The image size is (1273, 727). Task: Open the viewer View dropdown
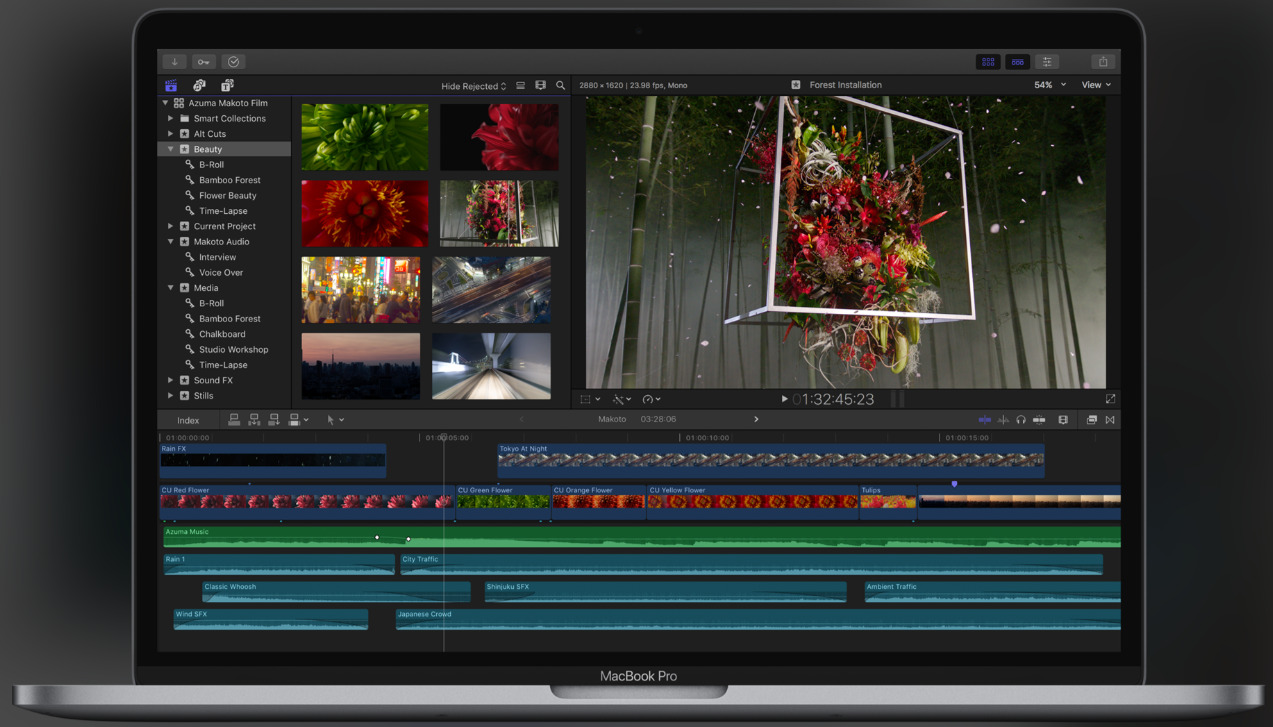(x=1096, y=85)
